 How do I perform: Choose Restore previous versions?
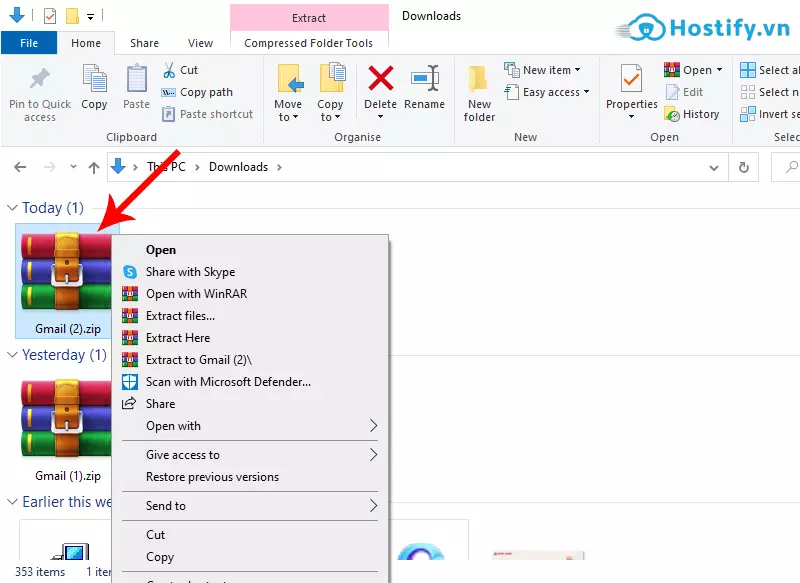(250, 477)
